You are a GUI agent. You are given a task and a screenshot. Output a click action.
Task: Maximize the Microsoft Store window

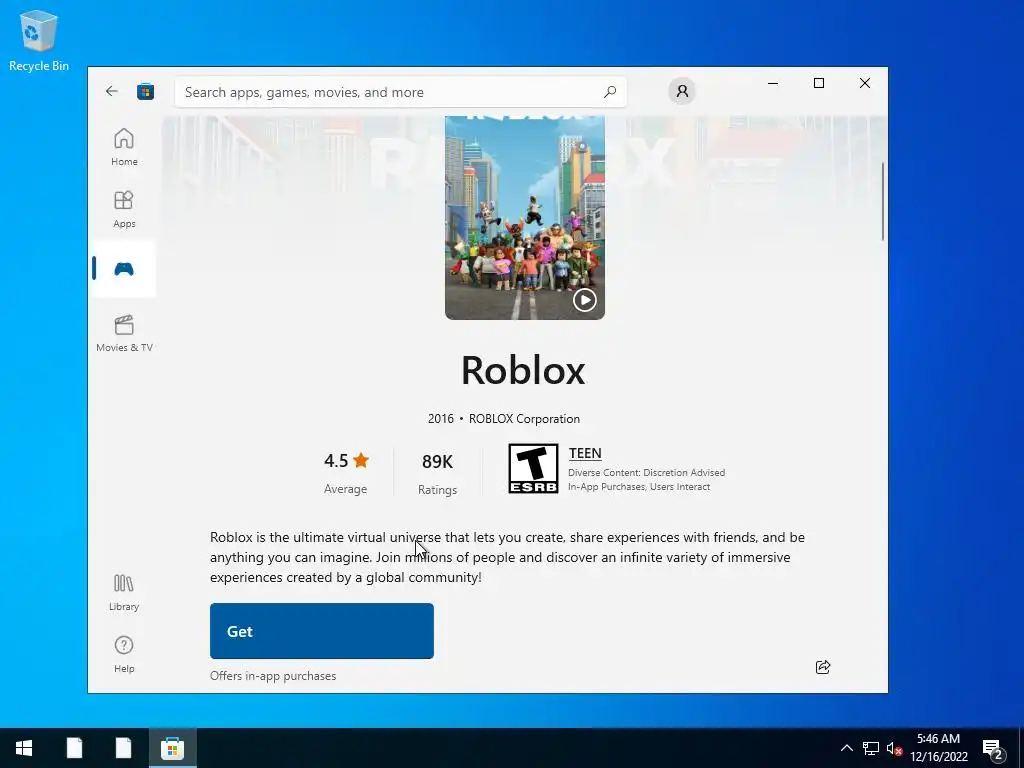pos(819,83)
